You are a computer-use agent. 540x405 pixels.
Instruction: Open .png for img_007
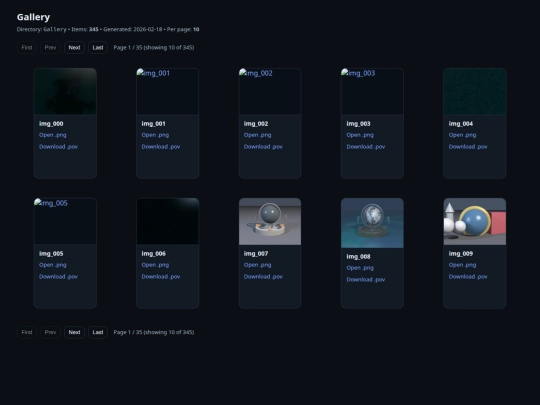pos(257,265)
